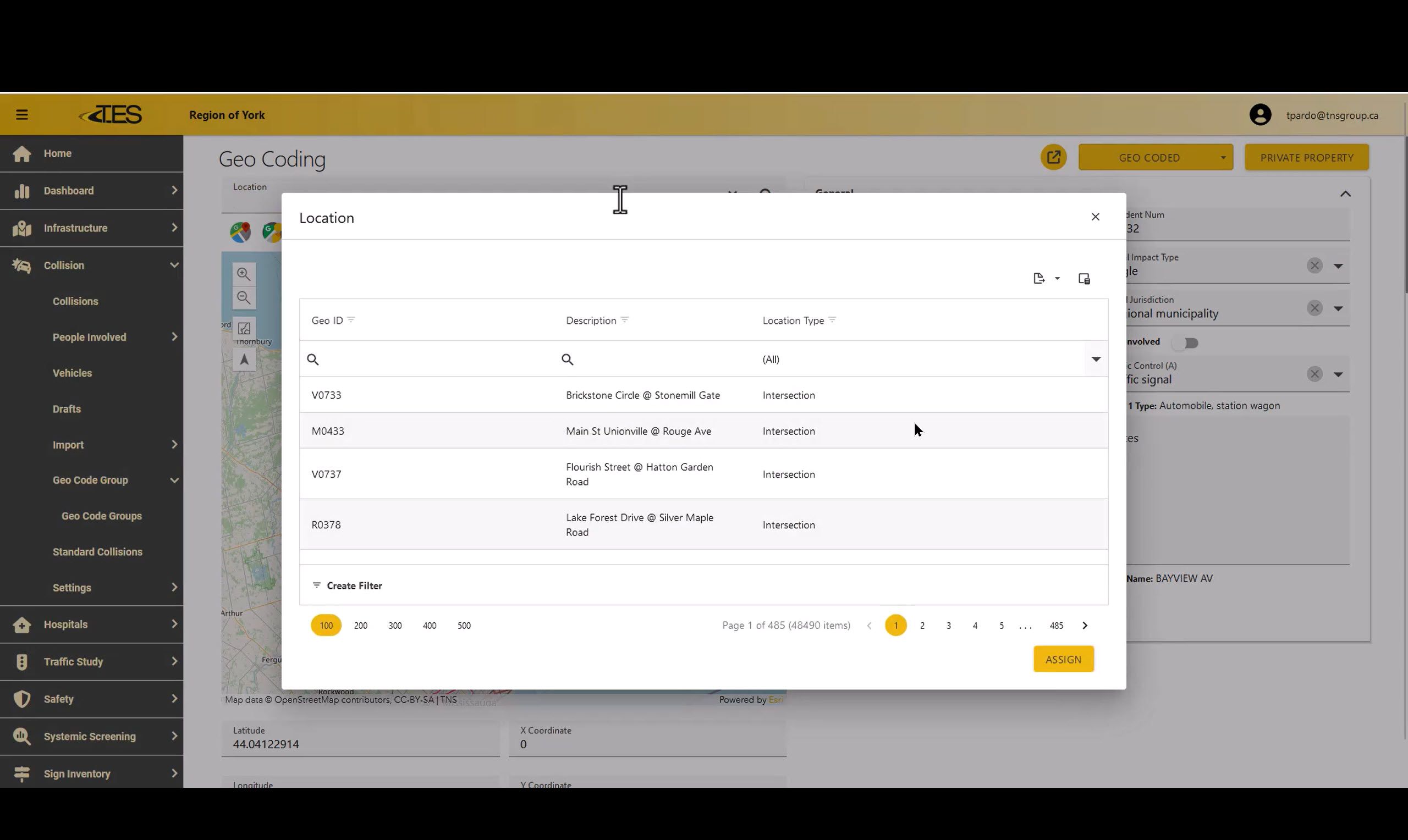The height and width of the screenshot is (840, 1408).
Task: Expand the Geo Coded button dropdown arrow
Action: click(1223, 158)
